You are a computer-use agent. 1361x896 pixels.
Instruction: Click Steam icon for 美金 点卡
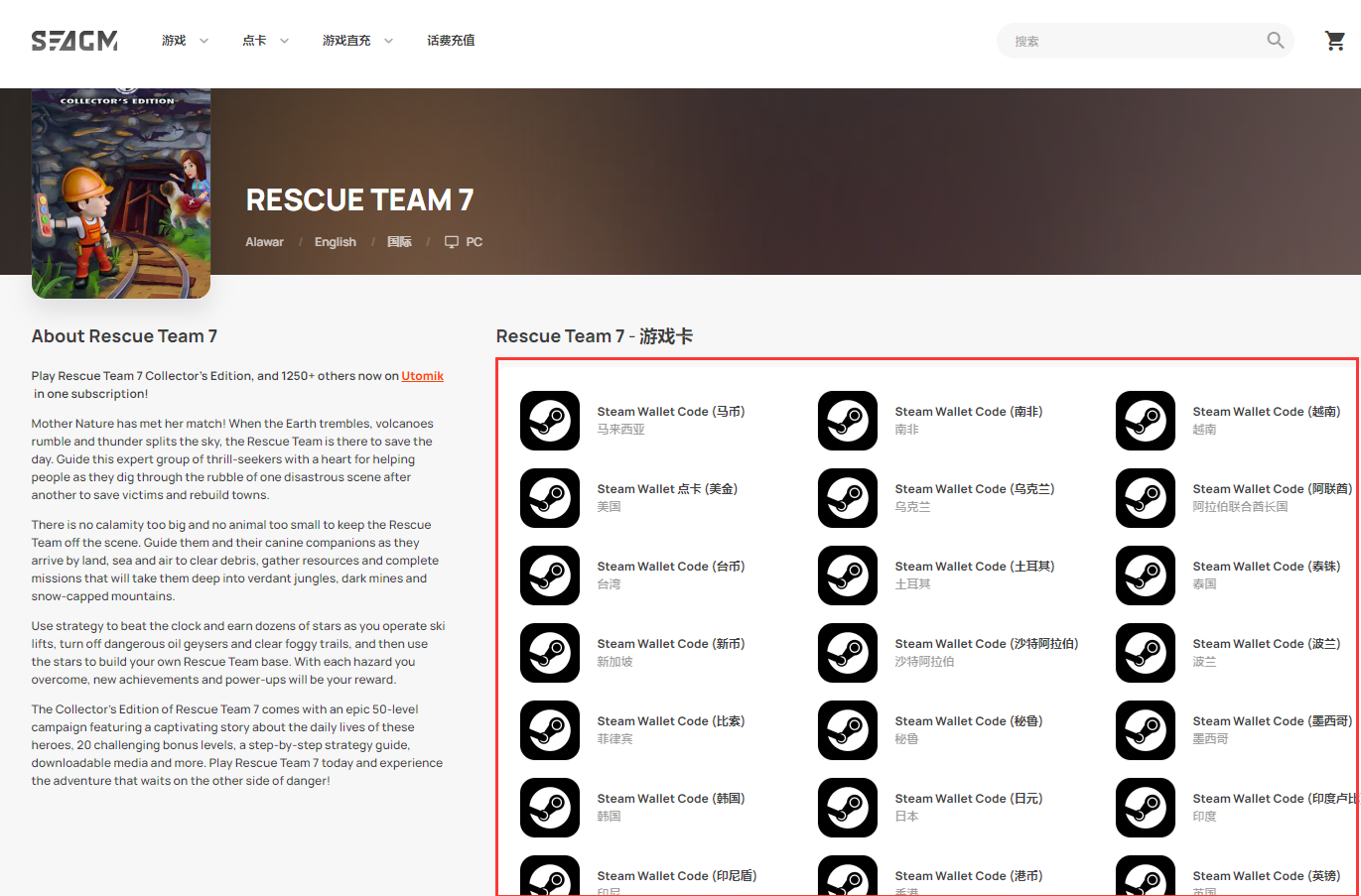click(550, 498)
